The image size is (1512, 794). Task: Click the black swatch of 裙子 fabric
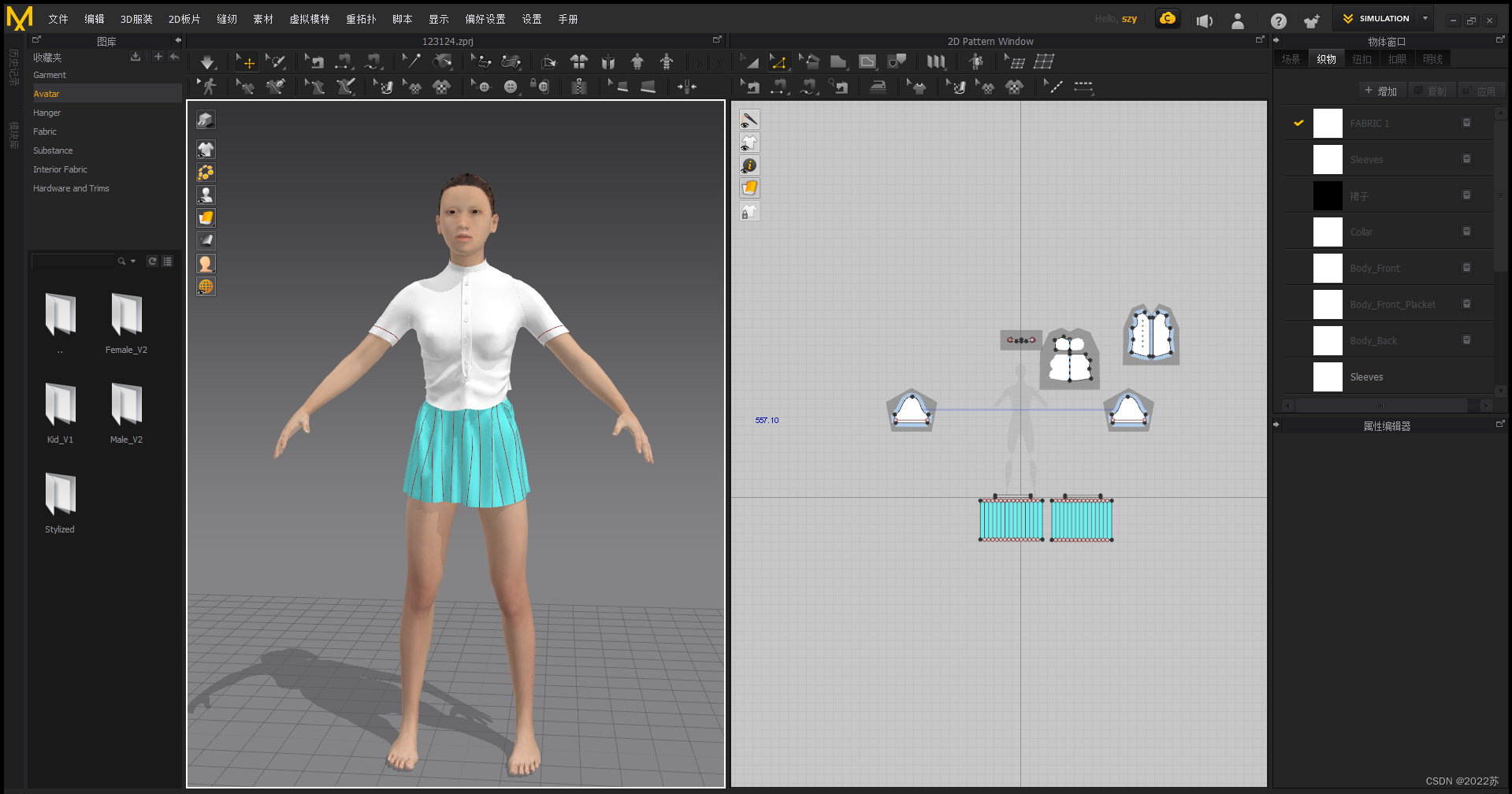tap(1328, 196)
